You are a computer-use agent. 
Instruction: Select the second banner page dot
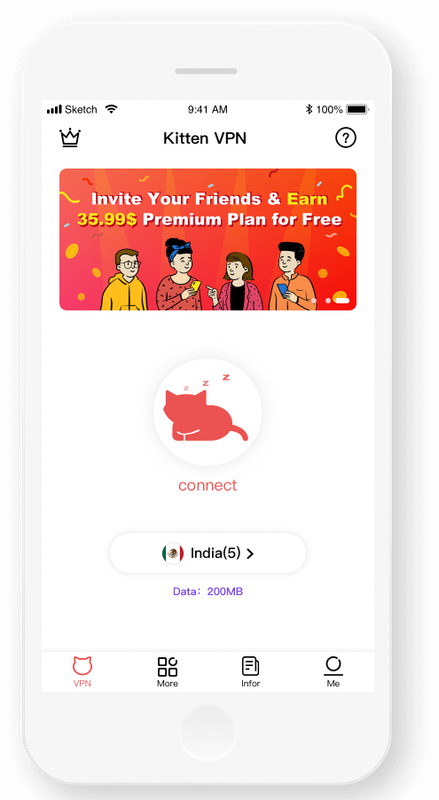[328, 301]
